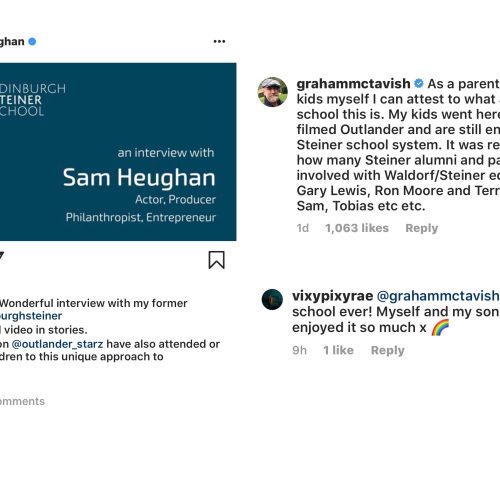Open the @grahammctavish mention in the reply
The height and width of the screenshot is (500, 500).
coord(438,296)
